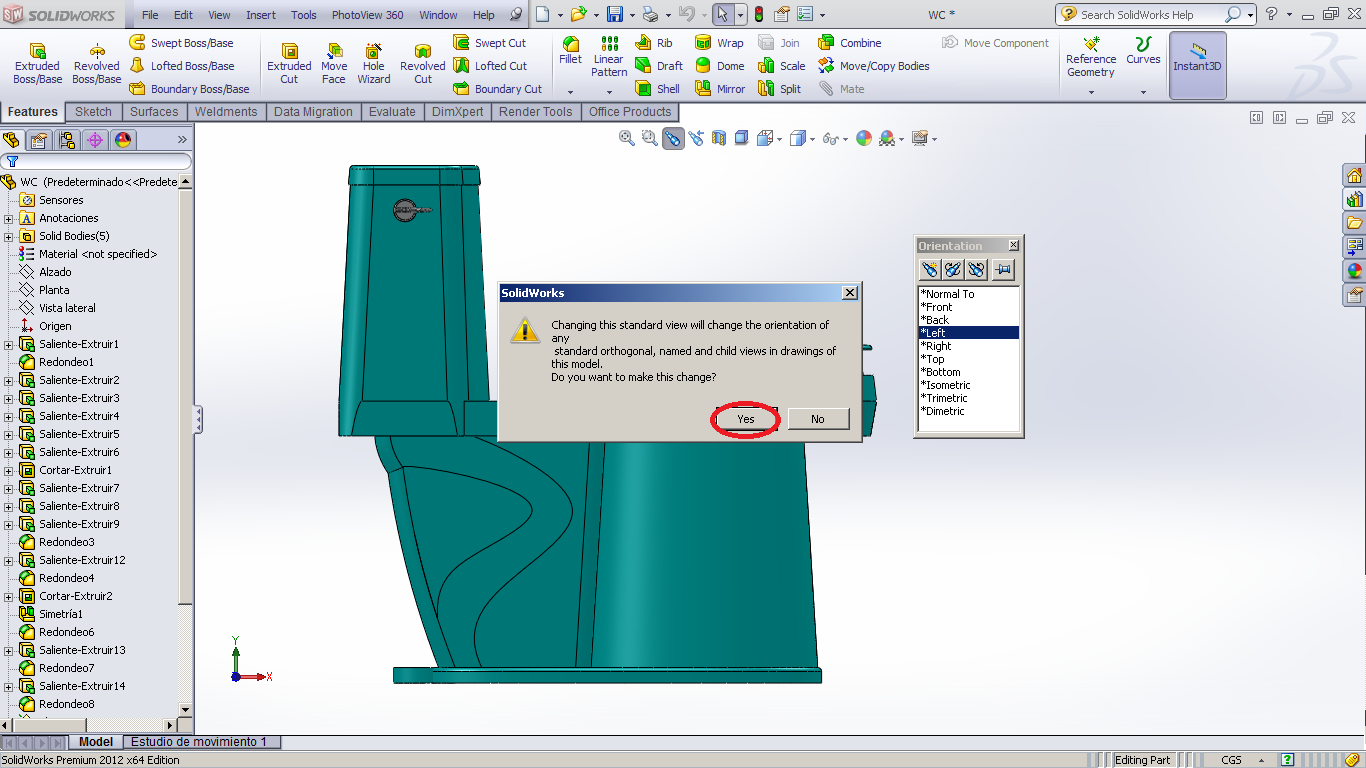
Task: Click the feature tree scroll-down arrow
Action: 185,709
